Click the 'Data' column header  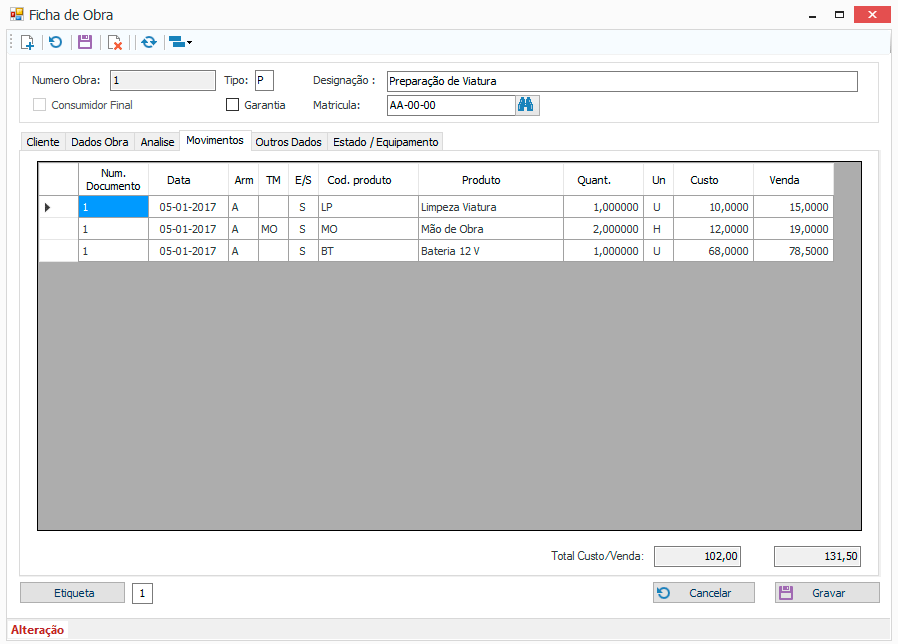coord(188,180)
